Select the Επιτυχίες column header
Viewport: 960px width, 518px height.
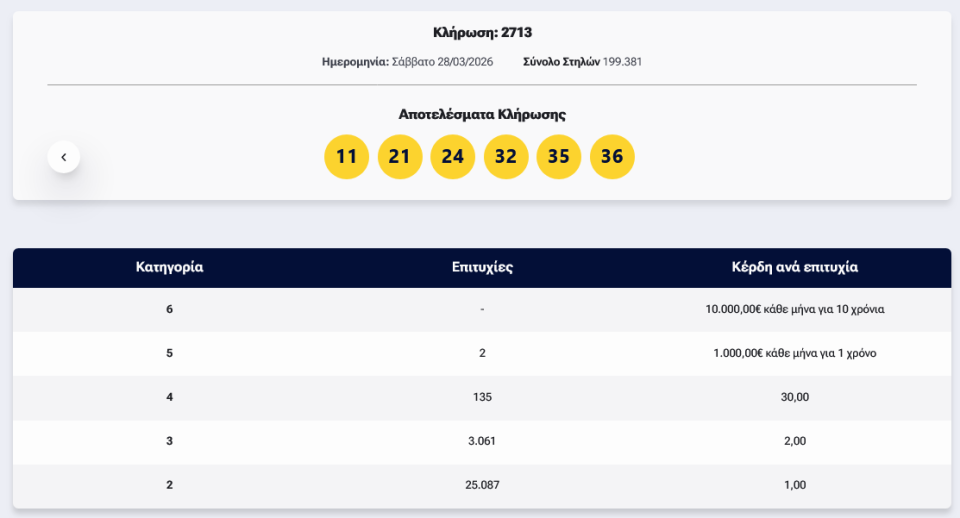tap(482, 268)
